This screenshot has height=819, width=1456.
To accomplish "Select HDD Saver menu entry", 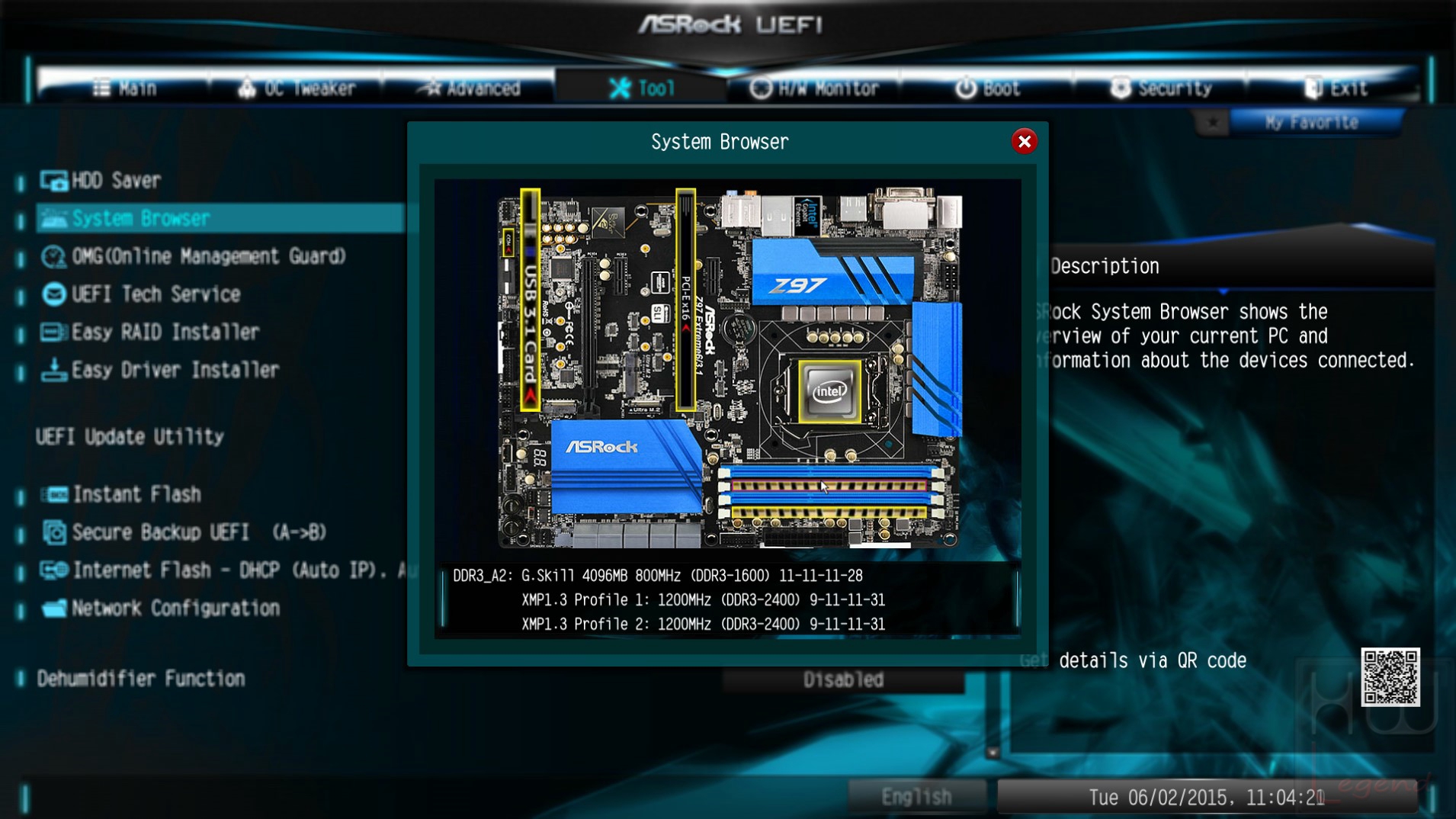I will pyautogui.click(x=116, y=181).
